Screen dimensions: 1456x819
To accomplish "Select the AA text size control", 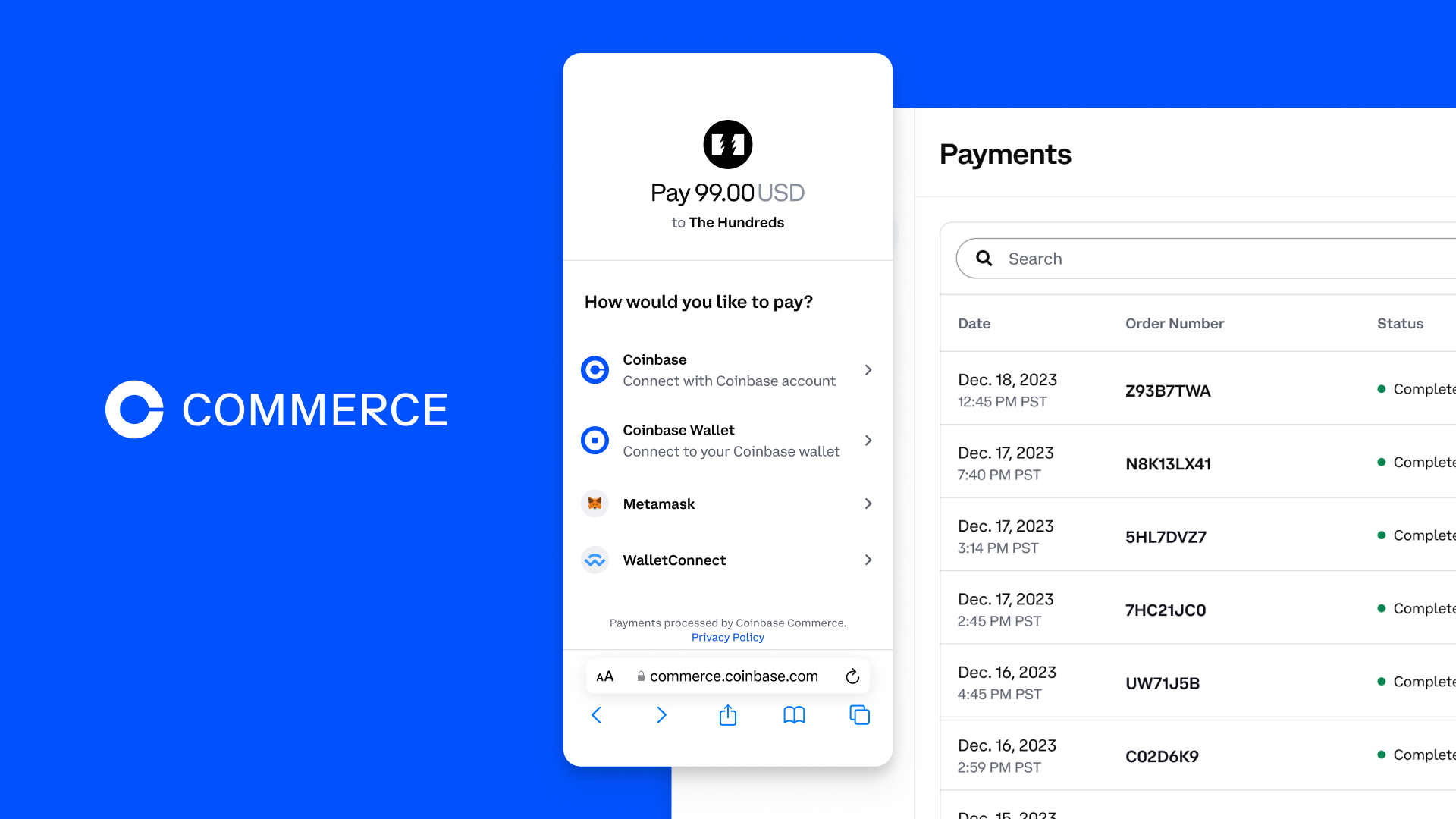I will tap(604, 675).
